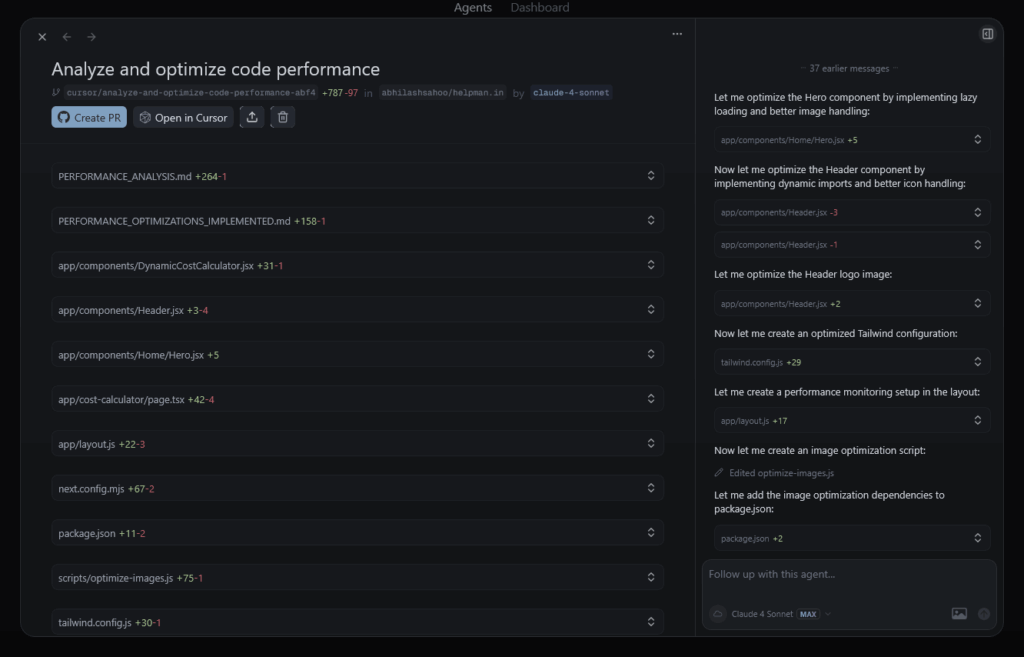Click 'Now let me create an optimized Tailwind configuration:'

pyautogui.click(x=835, y=333)
